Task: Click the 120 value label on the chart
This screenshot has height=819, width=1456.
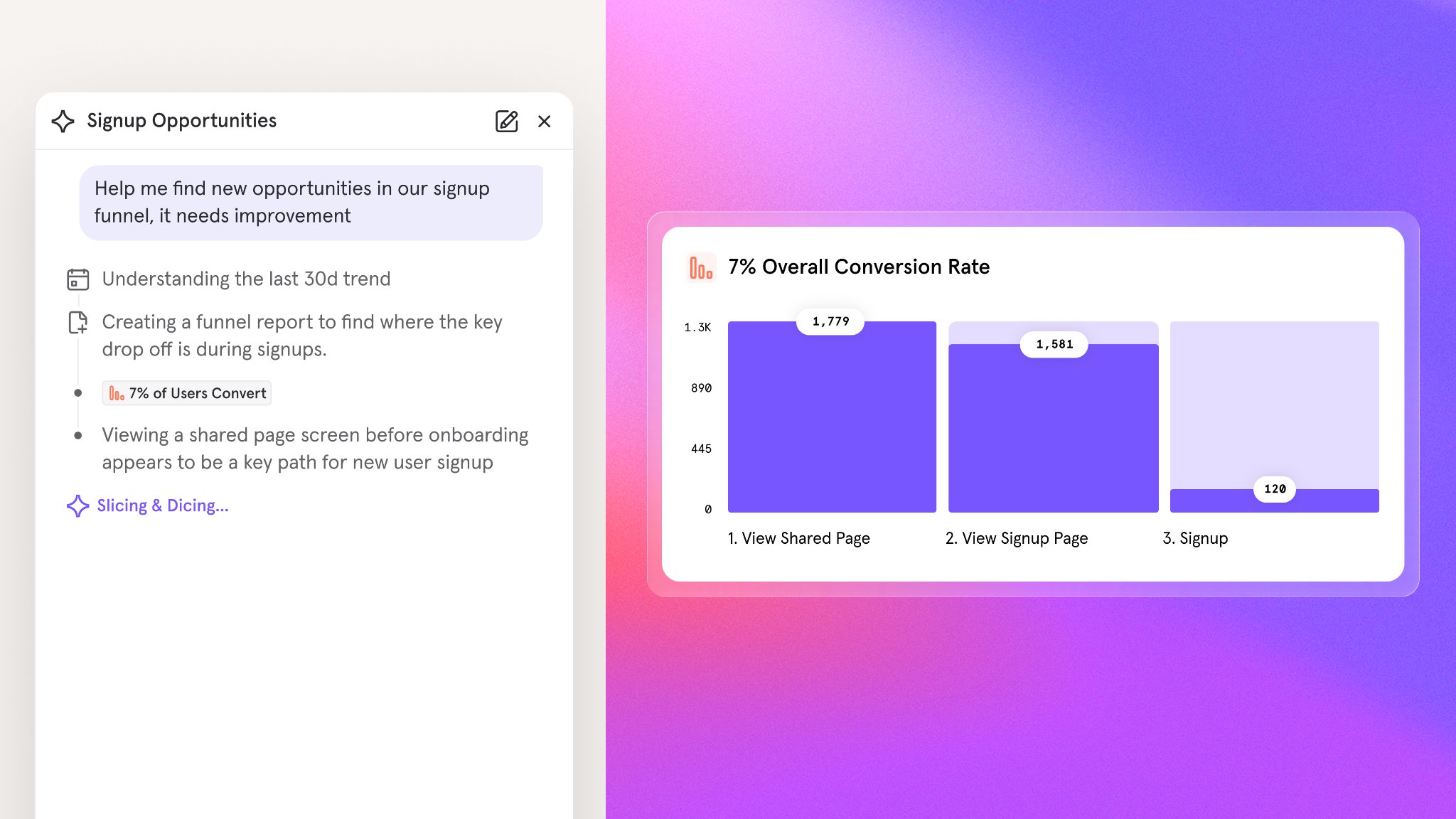Action: click(1275, 489)
